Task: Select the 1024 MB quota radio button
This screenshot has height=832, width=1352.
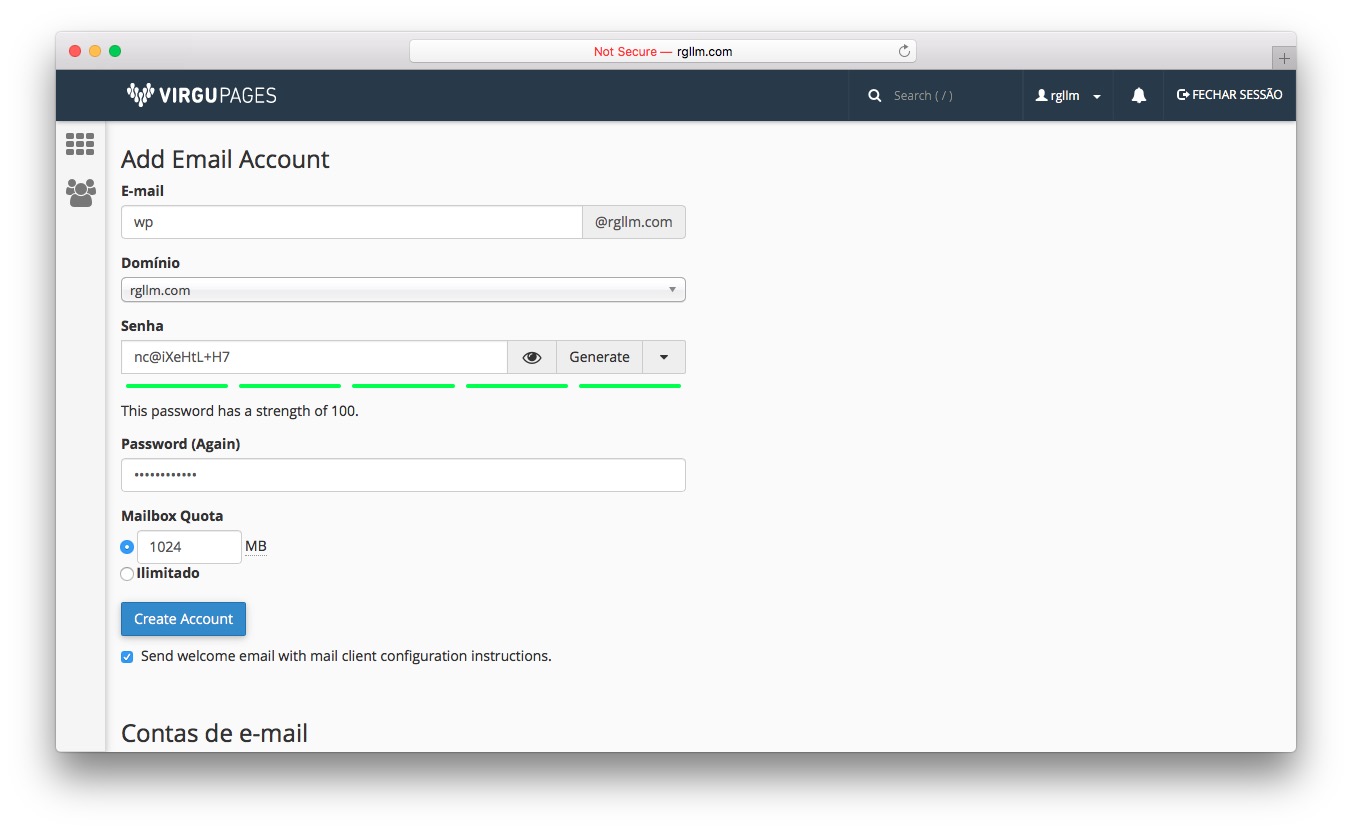Action: click(127, 547)
